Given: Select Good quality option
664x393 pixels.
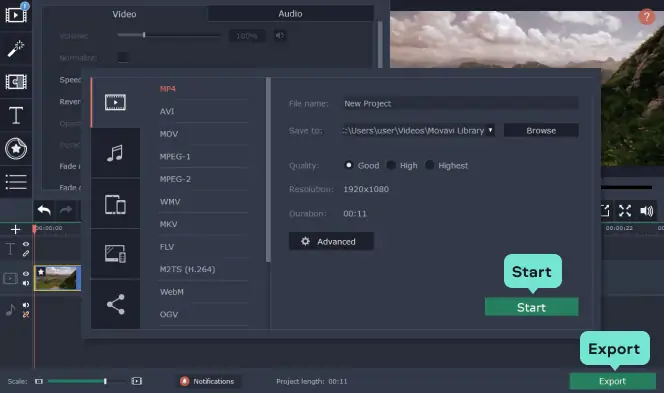Looking at the screenshot, I should (349, 165).
